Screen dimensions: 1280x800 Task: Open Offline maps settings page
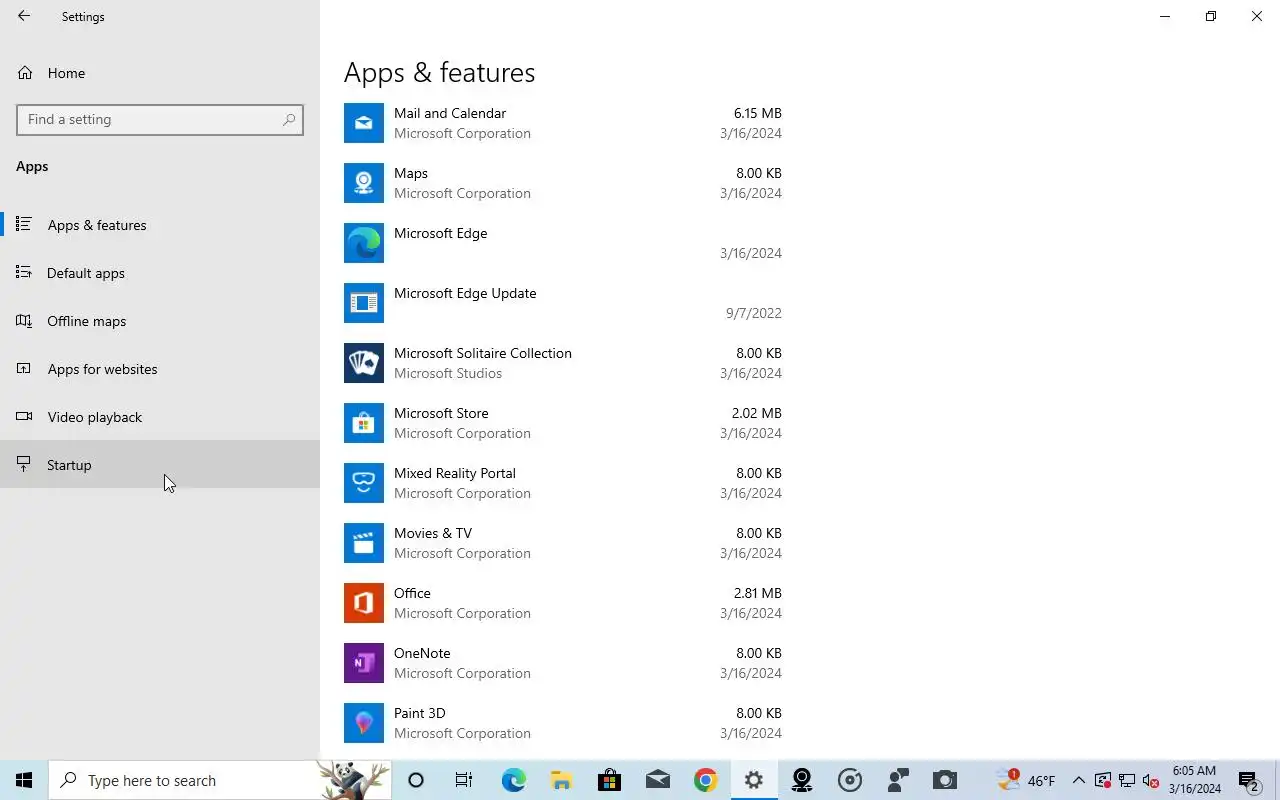pos(160,321)
